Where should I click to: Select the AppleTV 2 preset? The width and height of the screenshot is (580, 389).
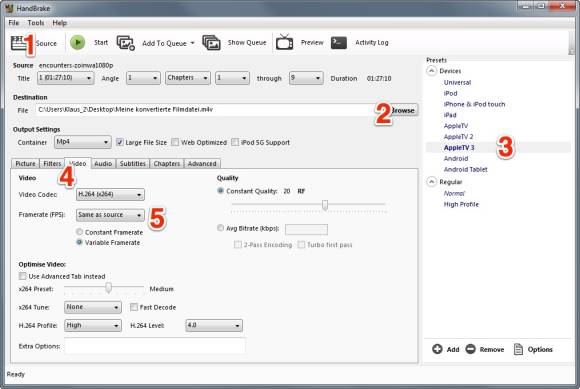pos(458,137)
